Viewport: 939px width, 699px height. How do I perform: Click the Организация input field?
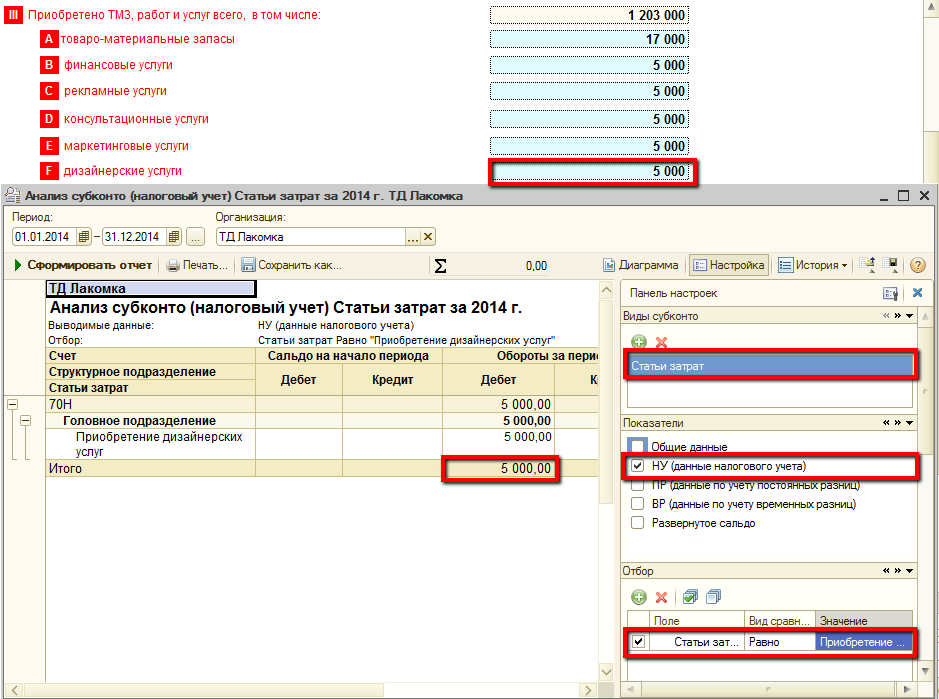pyautogui.click(x=310, y=237)
